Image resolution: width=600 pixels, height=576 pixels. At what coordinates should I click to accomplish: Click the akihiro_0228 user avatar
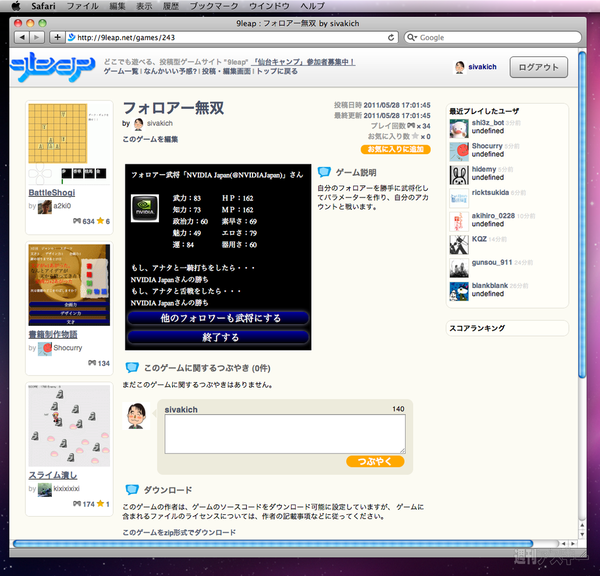[459, 222]
